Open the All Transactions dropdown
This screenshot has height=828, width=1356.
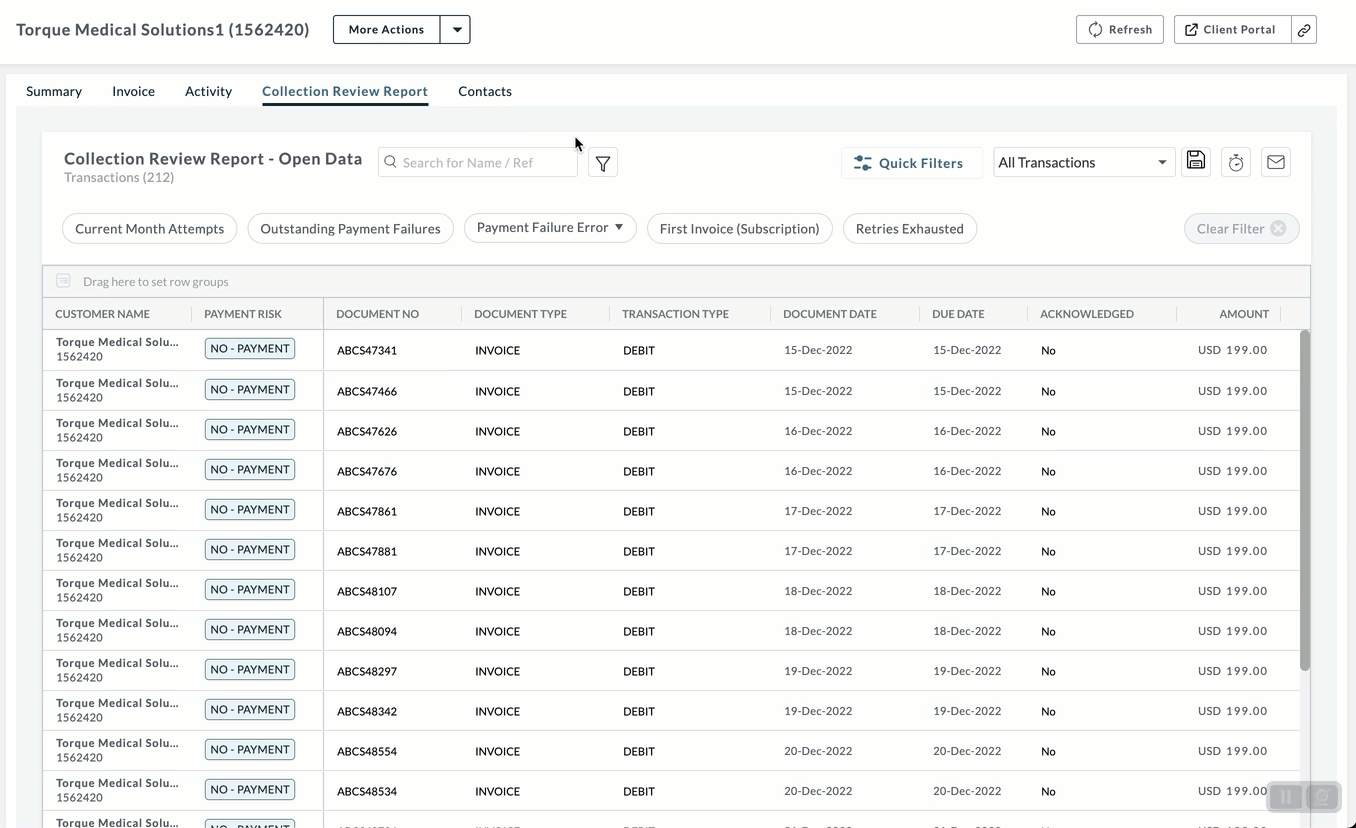[x=1083, y=162]
